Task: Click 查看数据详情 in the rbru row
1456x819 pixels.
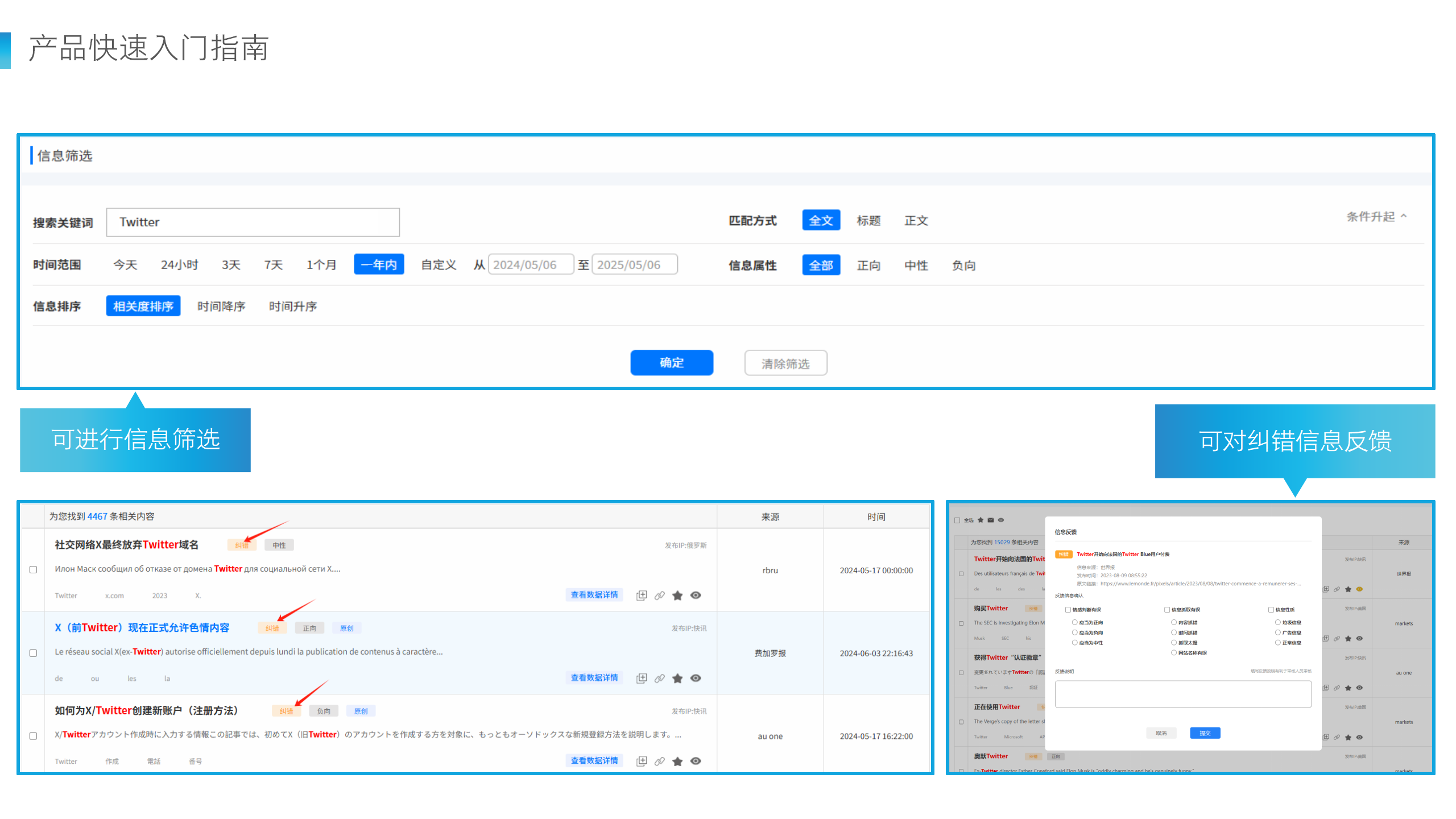Action: [x=594, y=595]
